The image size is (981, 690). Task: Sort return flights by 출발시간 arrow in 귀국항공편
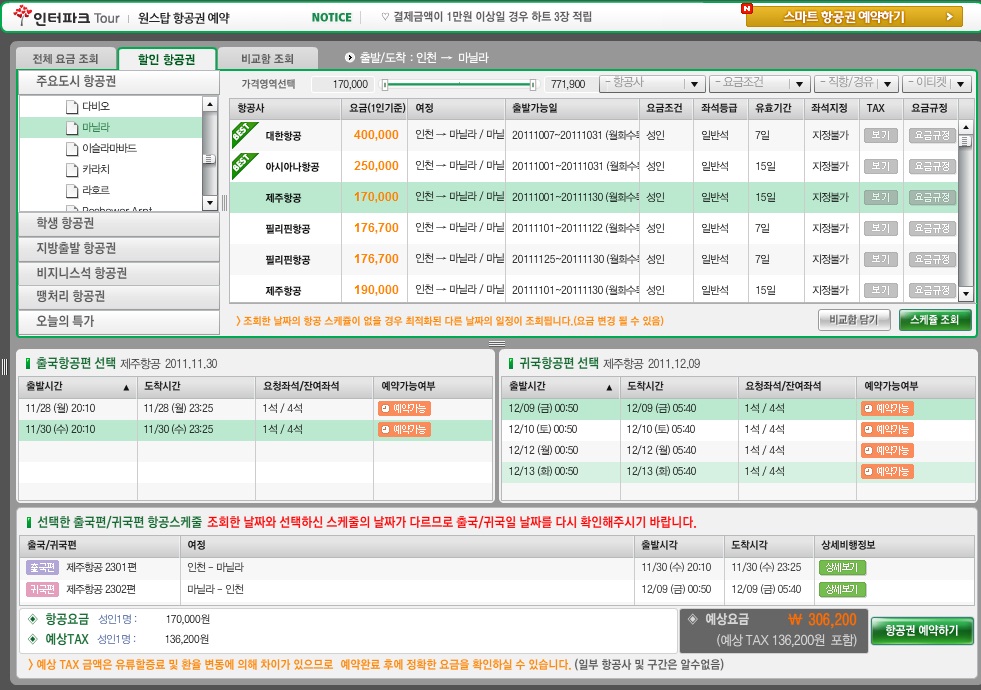[x=609, y=388]
